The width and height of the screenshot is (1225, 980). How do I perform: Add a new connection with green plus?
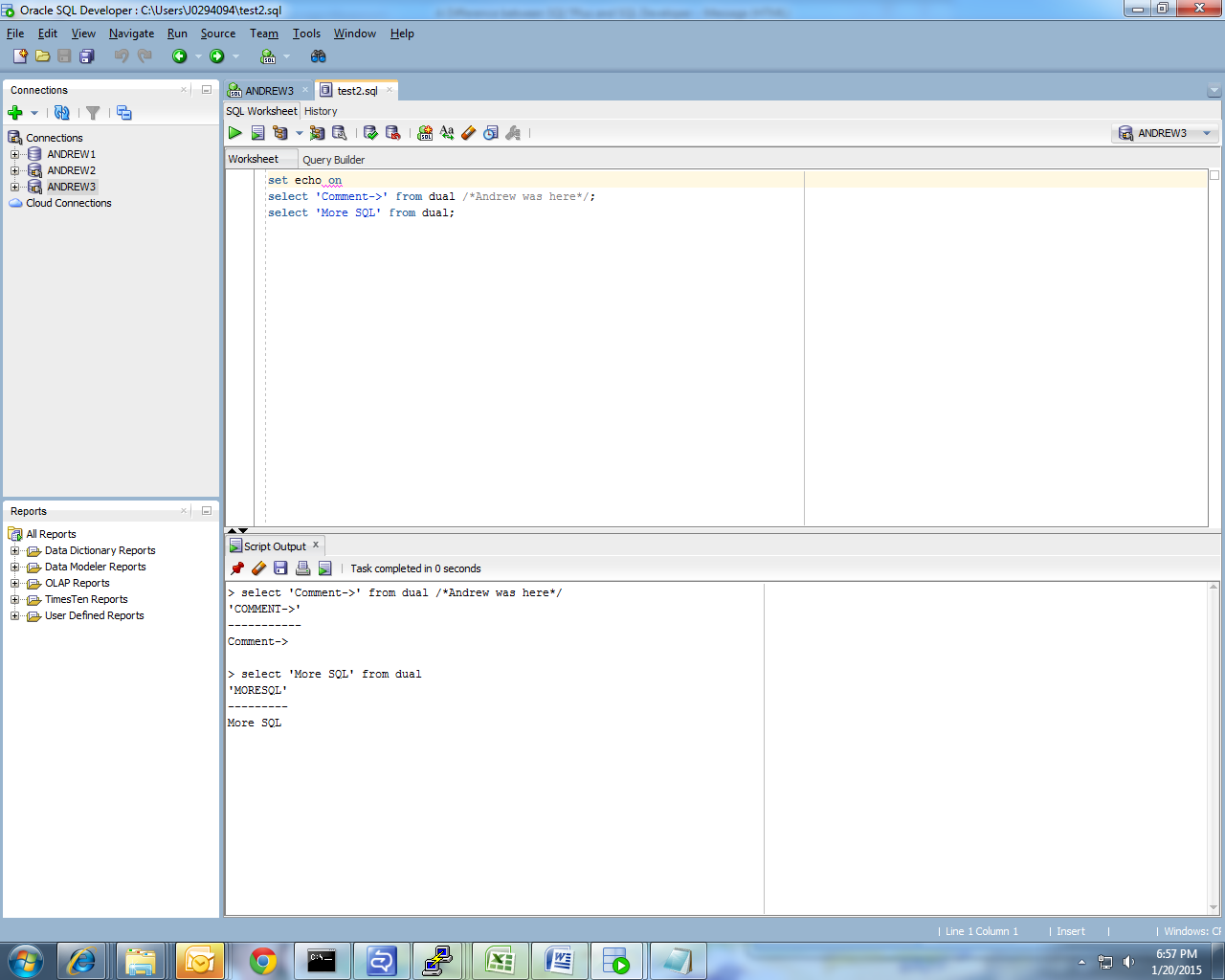tap(15, 113)
